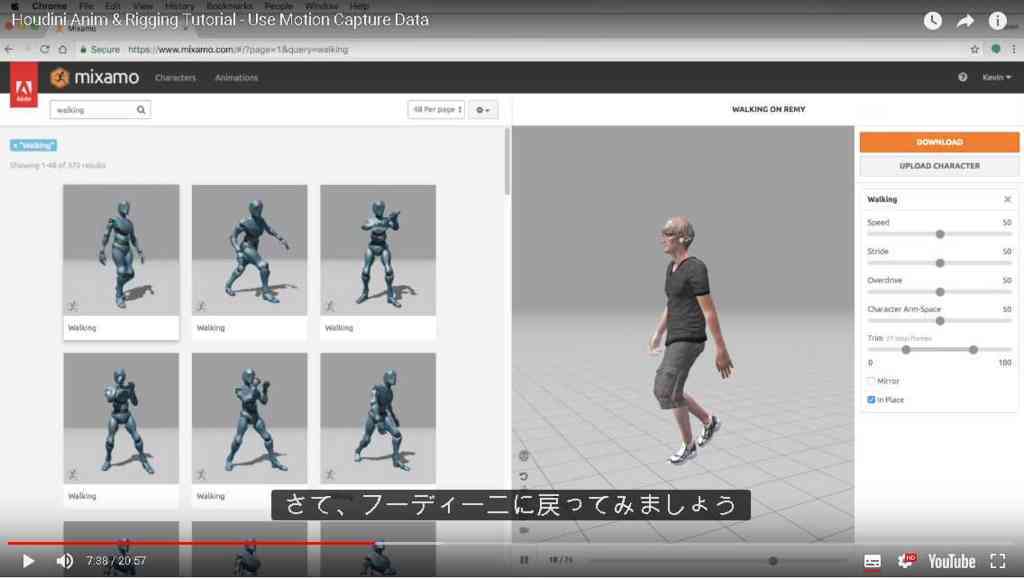Select first second-row walking thumbnail

tap(121, 418)
